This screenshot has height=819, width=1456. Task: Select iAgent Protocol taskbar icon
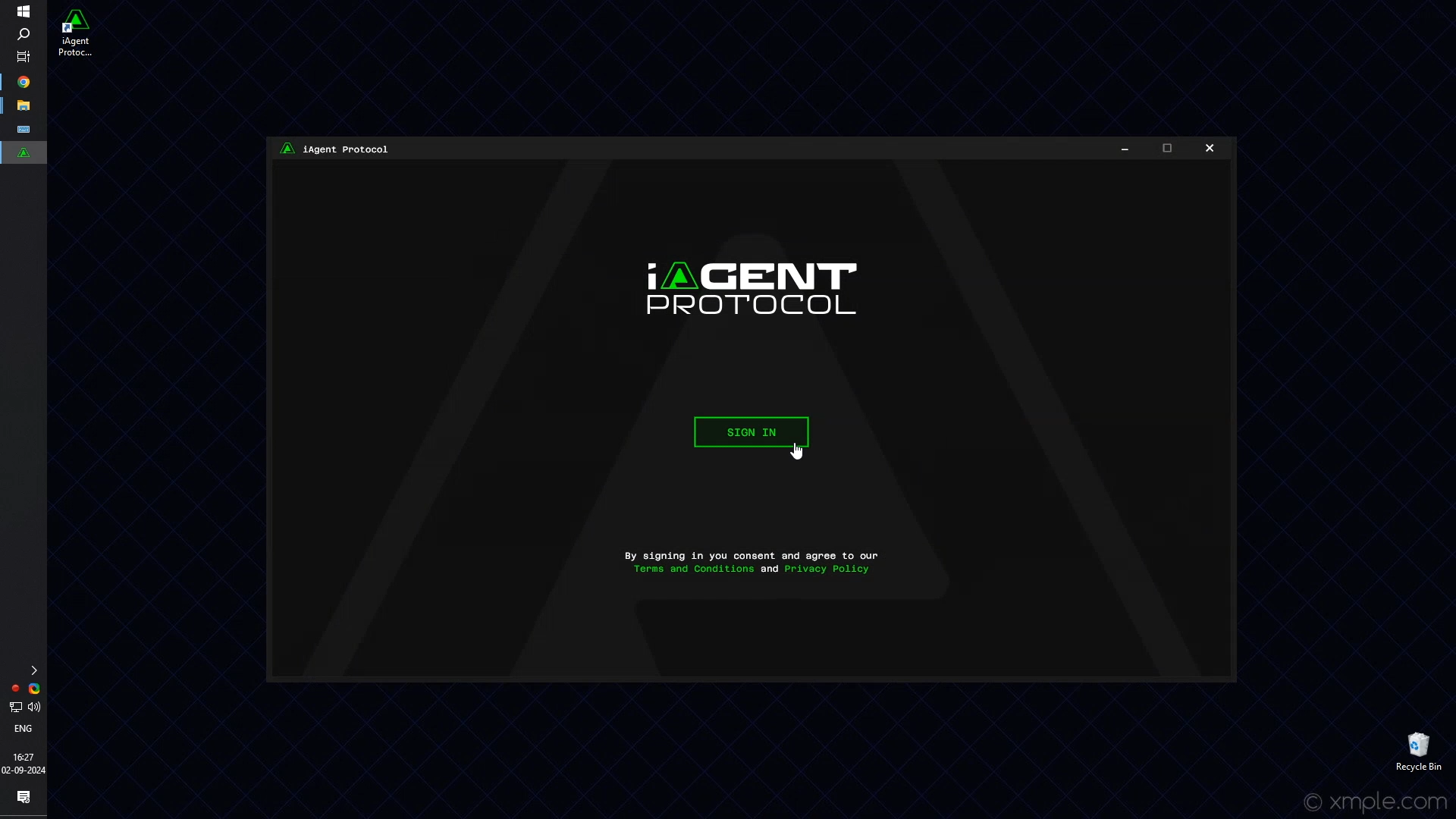24,152
